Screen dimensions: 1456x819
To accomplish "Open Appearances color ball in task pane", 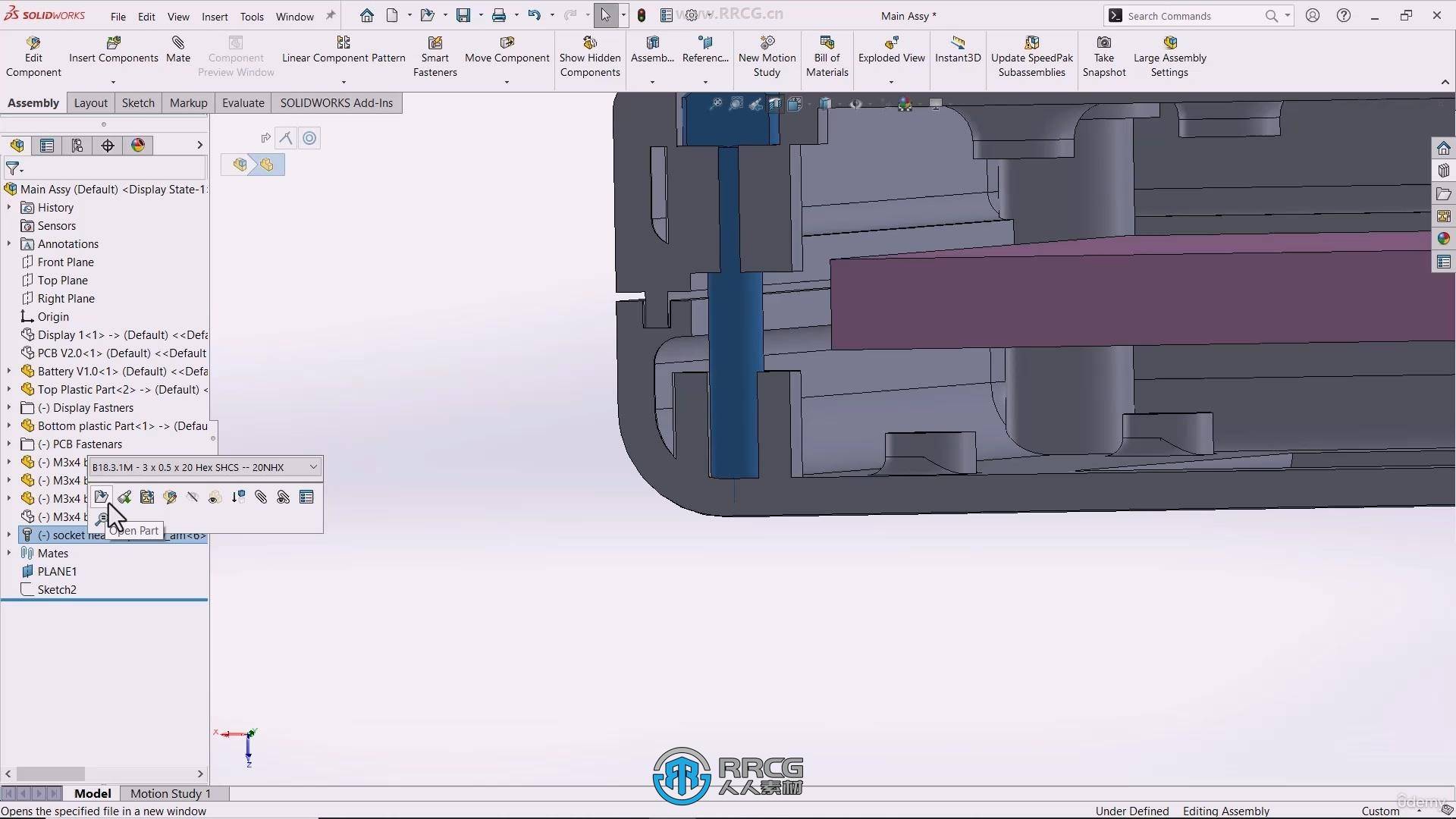I will 1443,238.
